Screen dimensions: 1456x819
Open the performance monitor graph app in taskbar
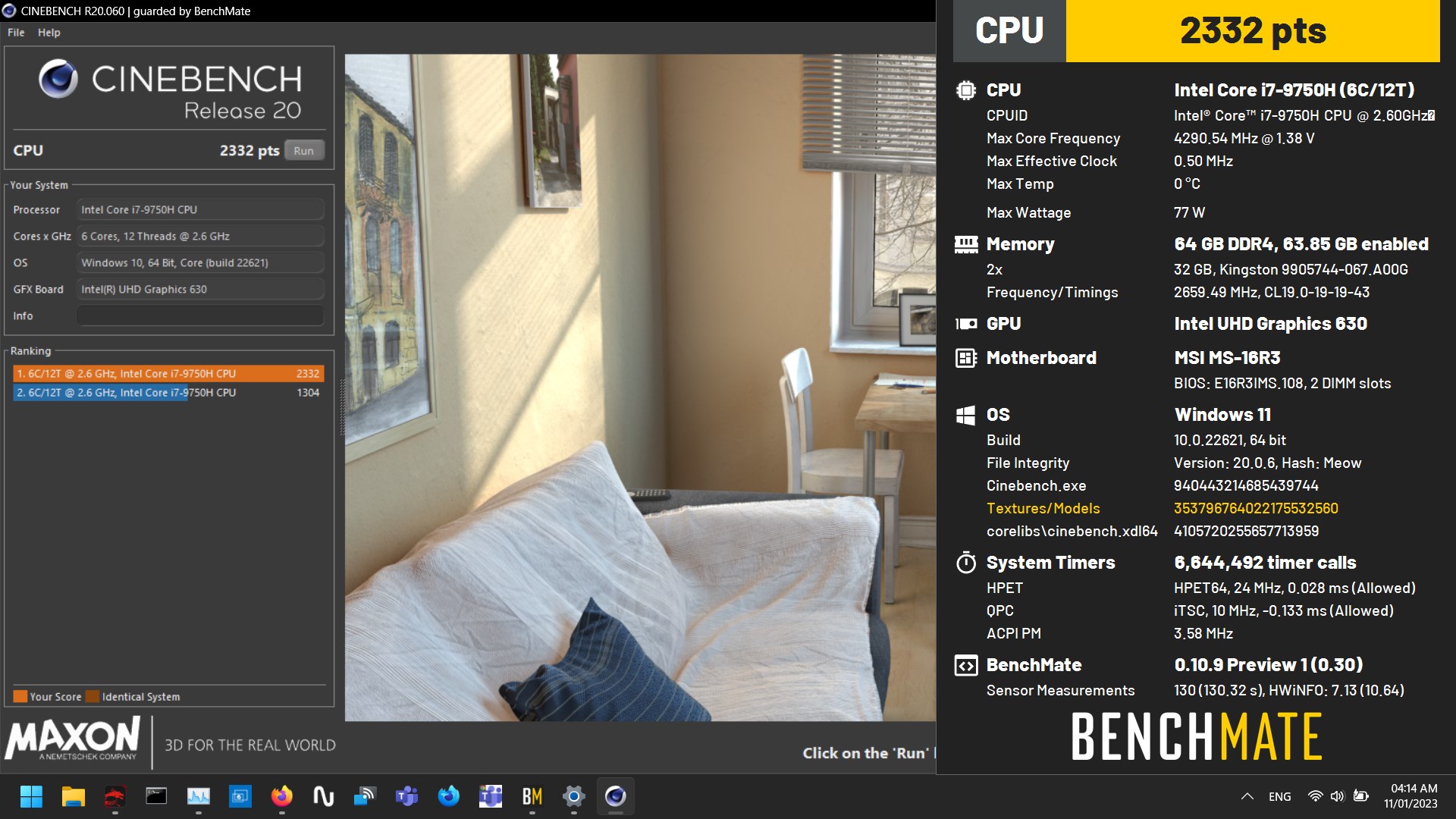(x=198, y=796)
